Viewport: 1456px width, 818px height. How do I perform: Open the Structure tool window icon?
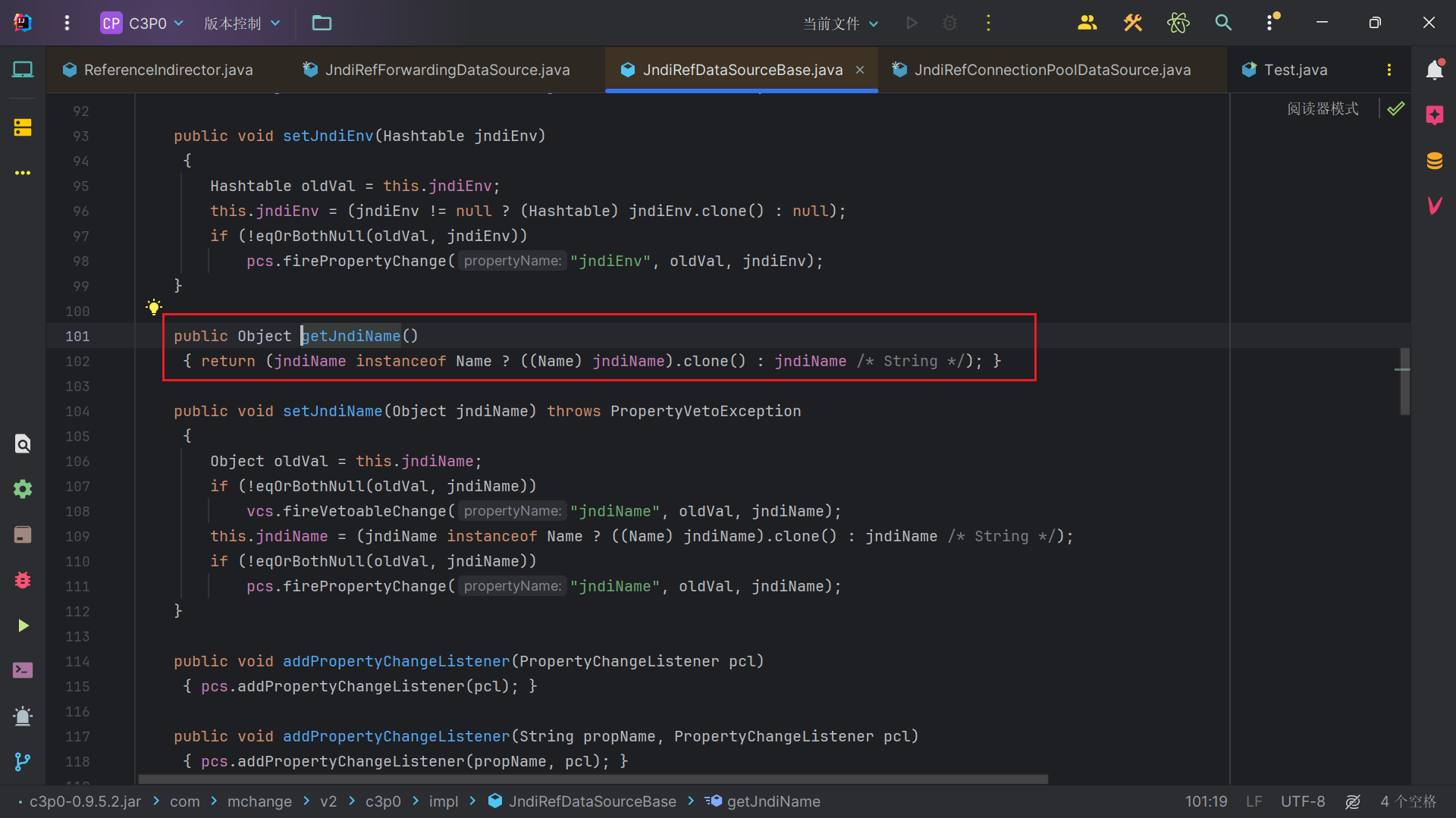[x=23, y=127]
